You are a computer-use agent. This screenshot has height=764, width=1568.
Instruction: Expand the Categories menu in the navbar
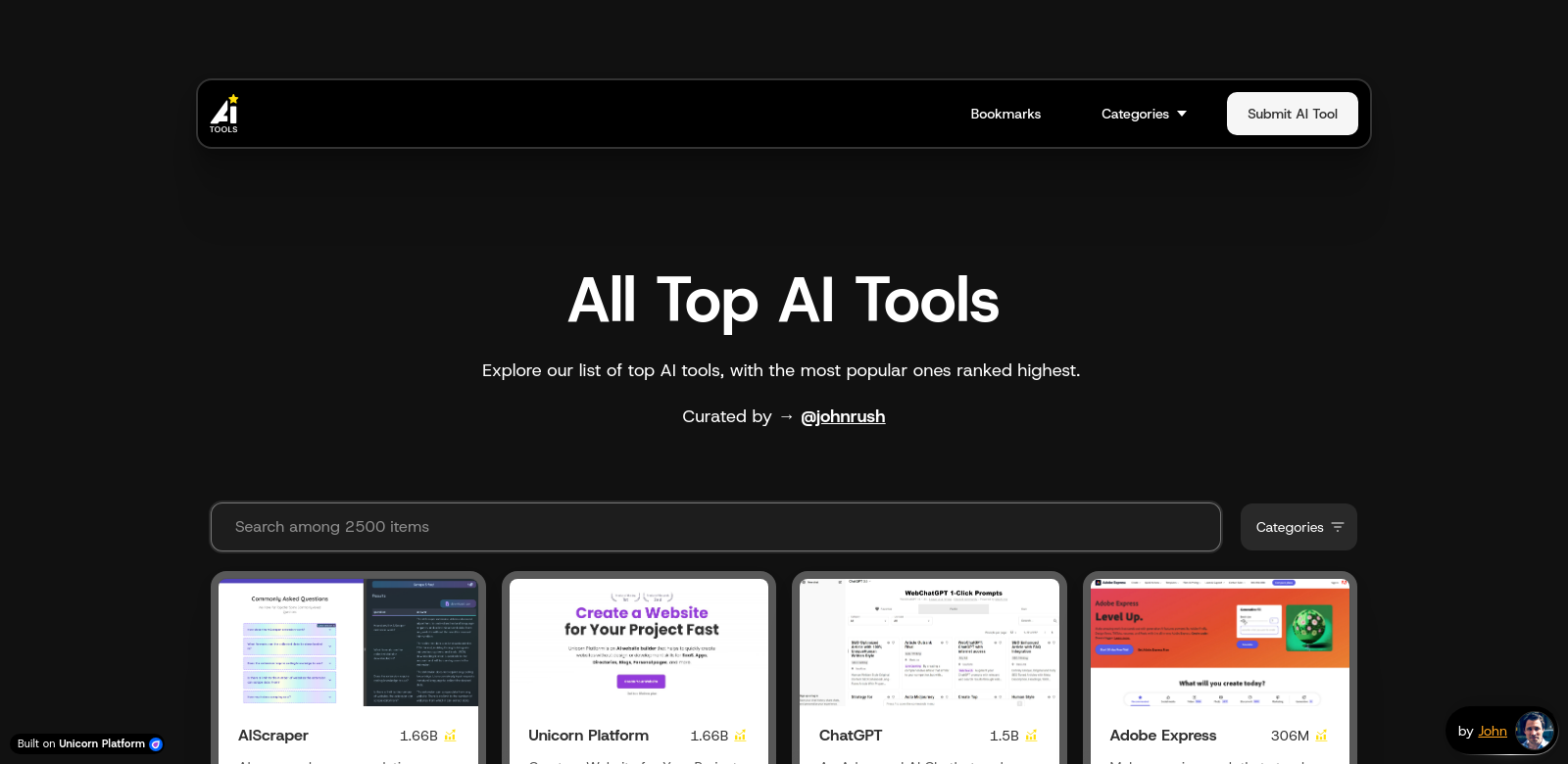click(x=1144, y=114)
